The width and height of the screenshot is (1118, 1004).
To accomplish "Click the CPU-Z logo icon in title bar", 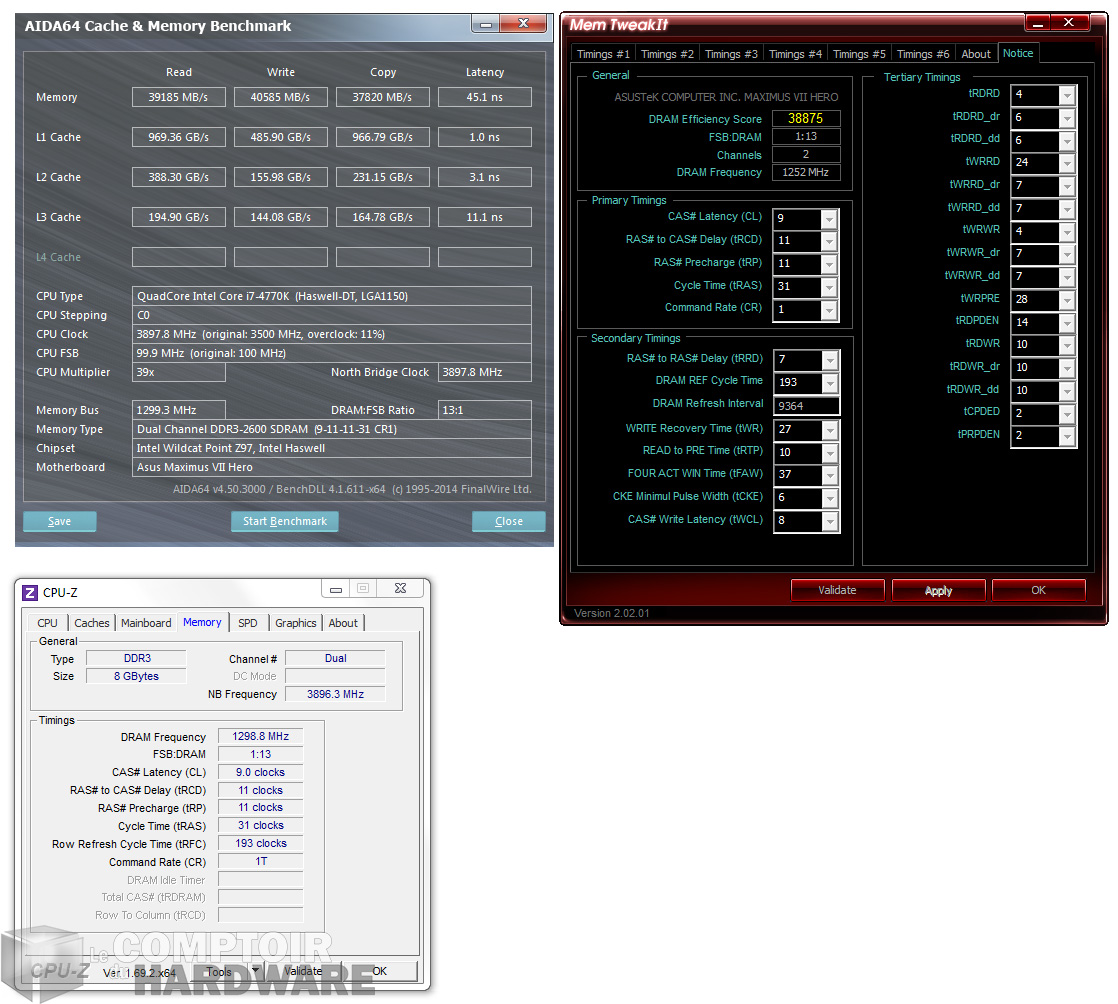I will (x=30, y=593).
